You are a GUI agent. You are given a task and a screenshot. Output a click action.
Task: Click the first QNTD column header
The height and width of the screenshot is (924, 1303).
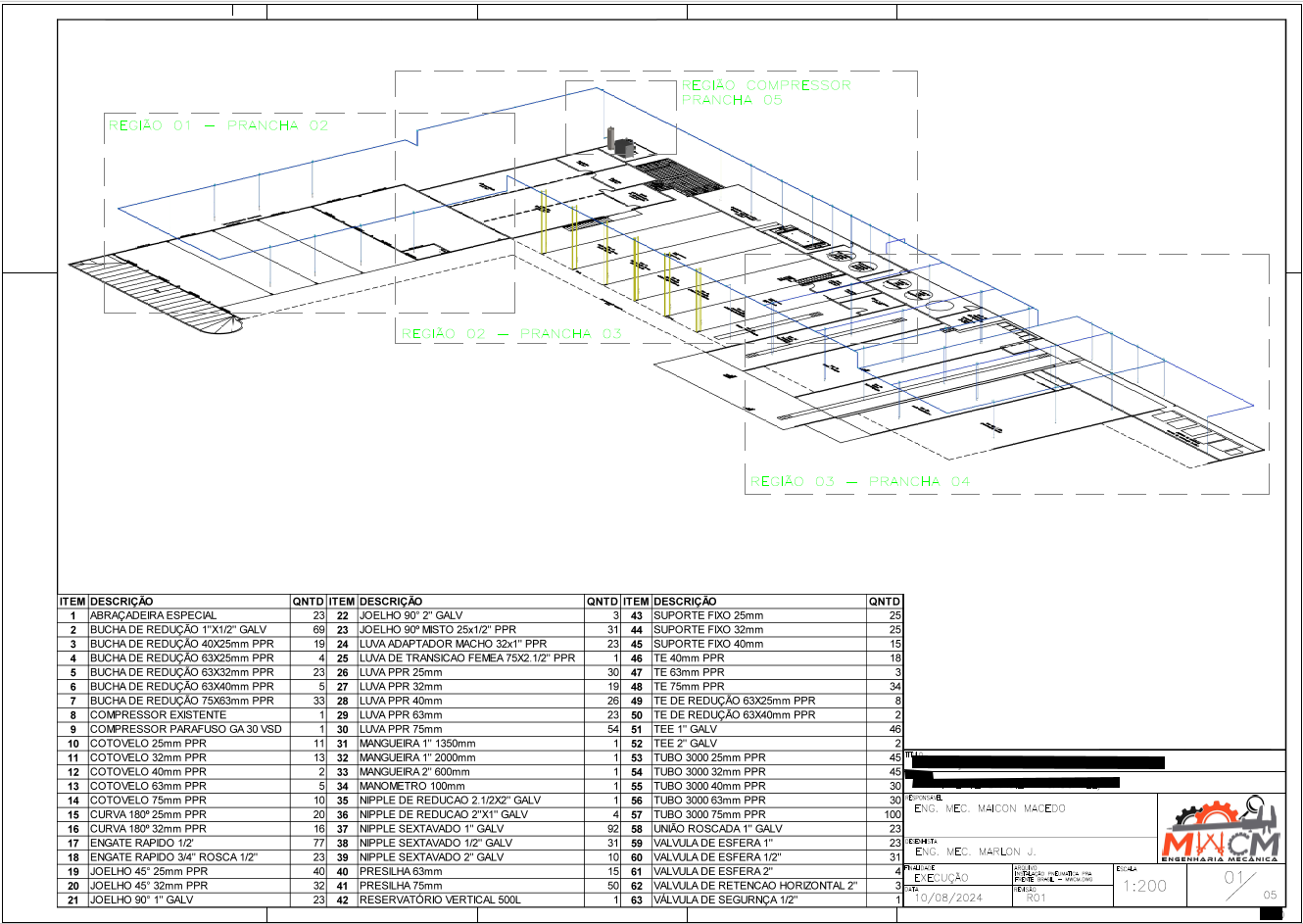click(308, 602)
